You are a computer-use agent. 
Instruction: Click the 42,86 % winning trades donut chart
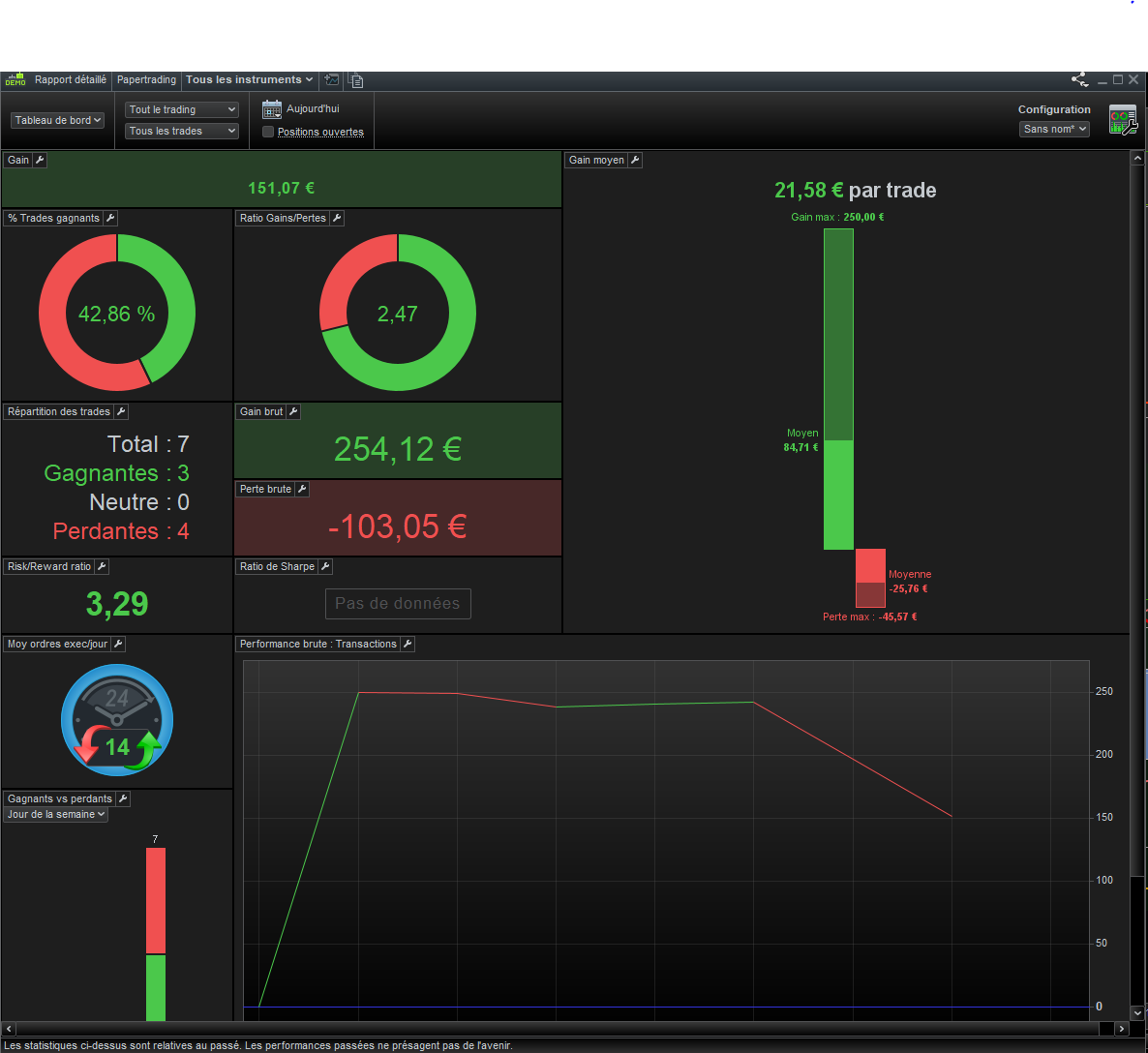click(x=117, y=313)
